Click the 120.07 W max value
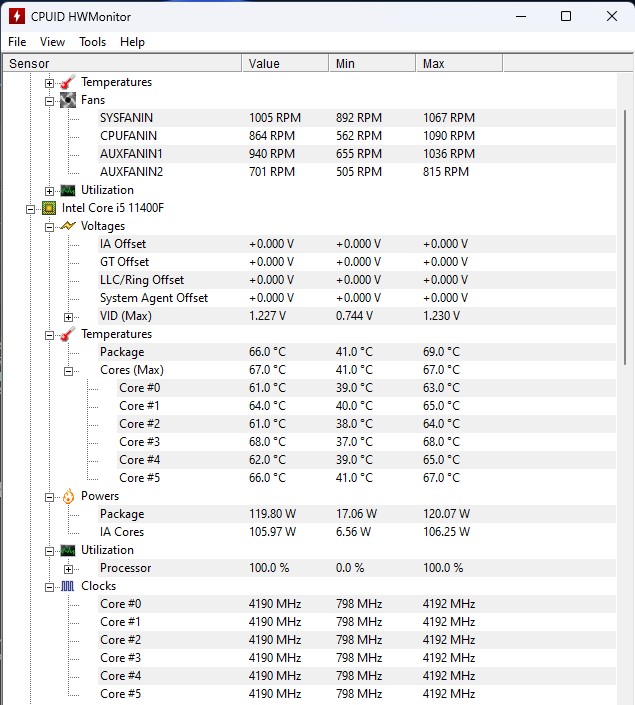Image resolution: width=635 pixels, height=705 pixels. click(446, 513)
